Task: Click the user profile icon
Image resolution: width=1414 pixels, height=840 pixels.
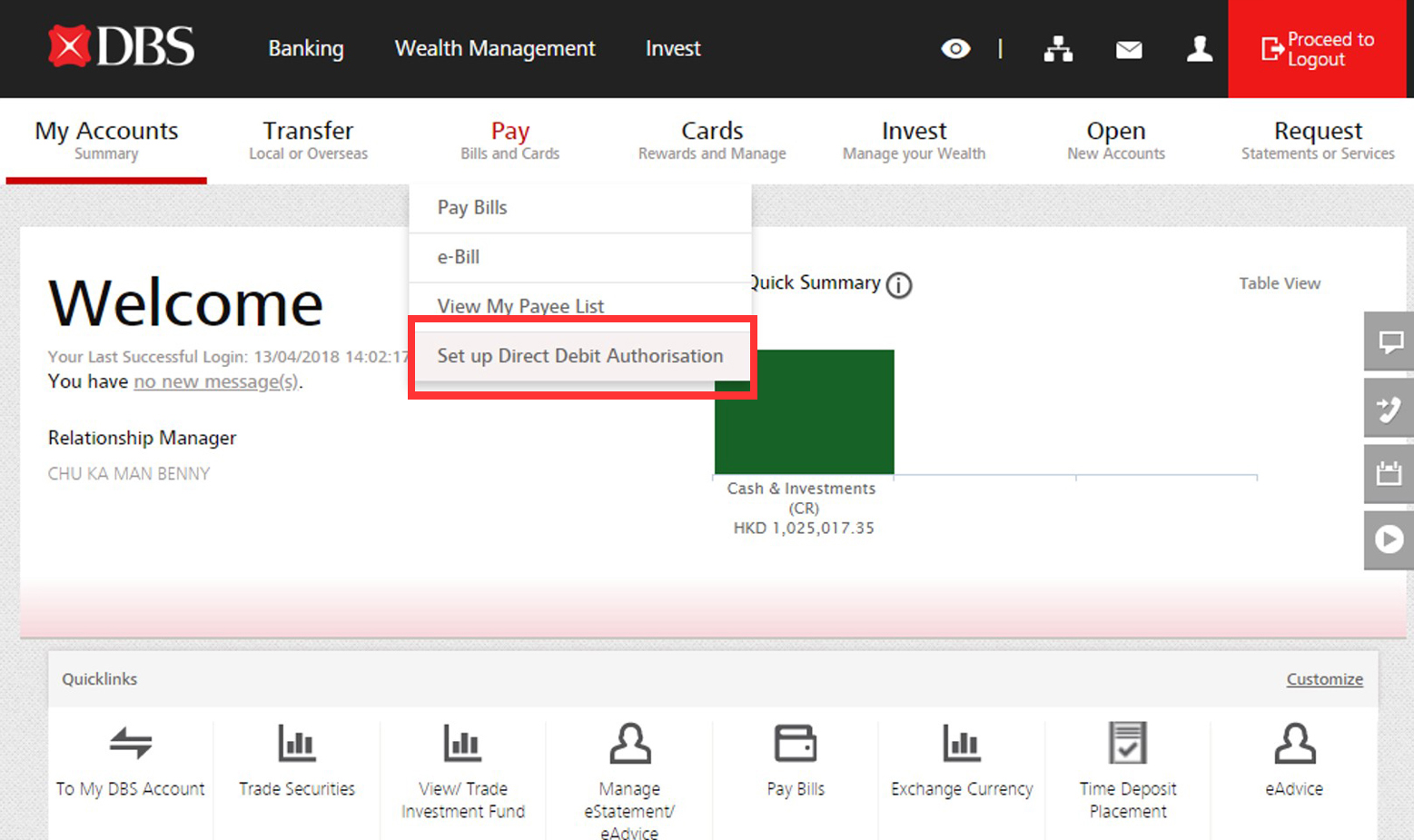Action: click(x=1199, y=49)
